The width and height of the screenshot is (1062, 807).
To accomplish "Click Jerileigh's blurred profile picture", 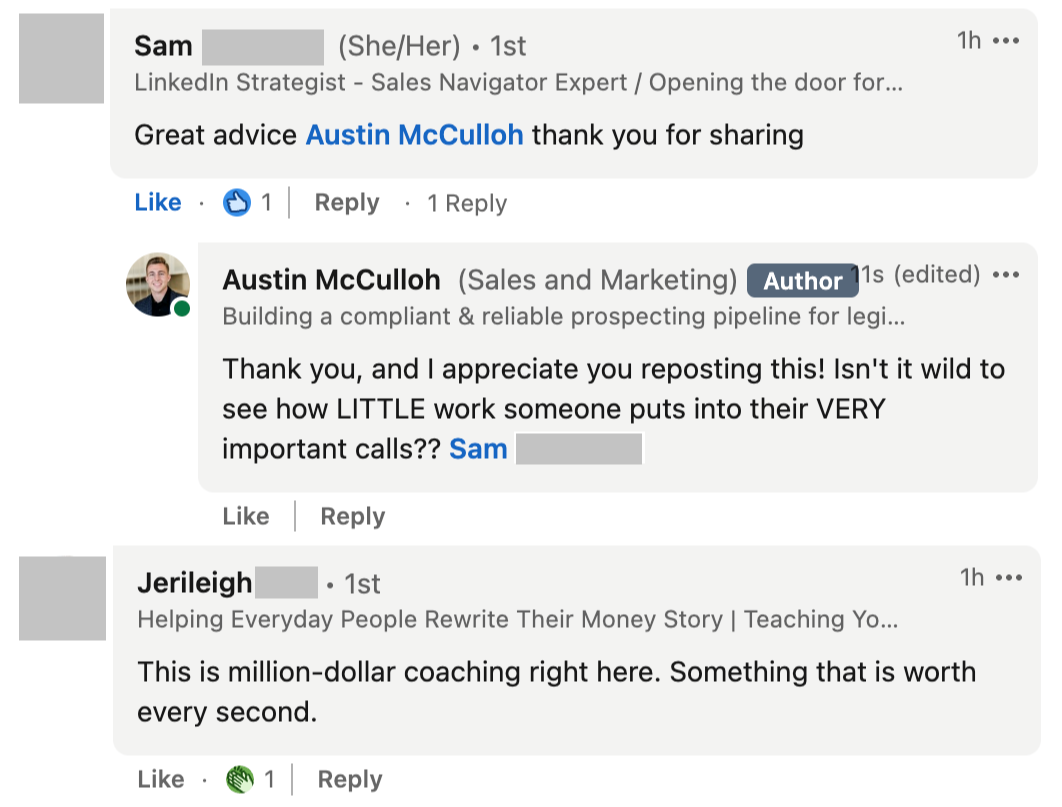I will [62, 598].
